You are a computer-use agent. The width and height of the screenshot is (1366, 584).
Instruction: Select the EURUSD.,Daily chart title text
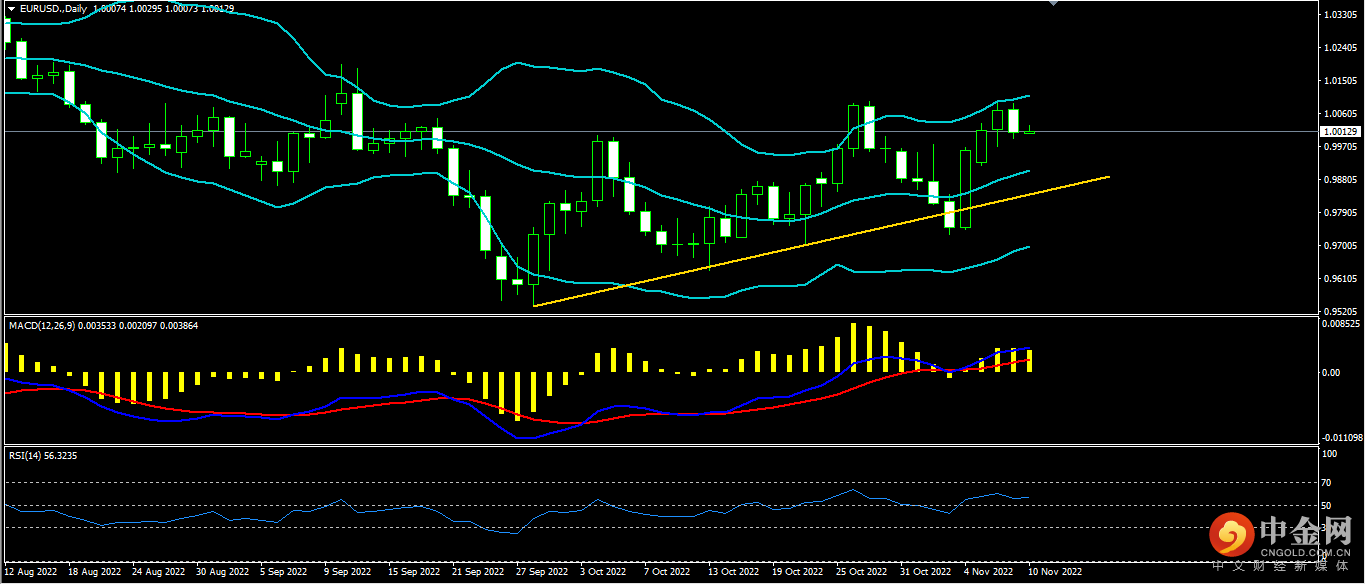click(51, 7)
